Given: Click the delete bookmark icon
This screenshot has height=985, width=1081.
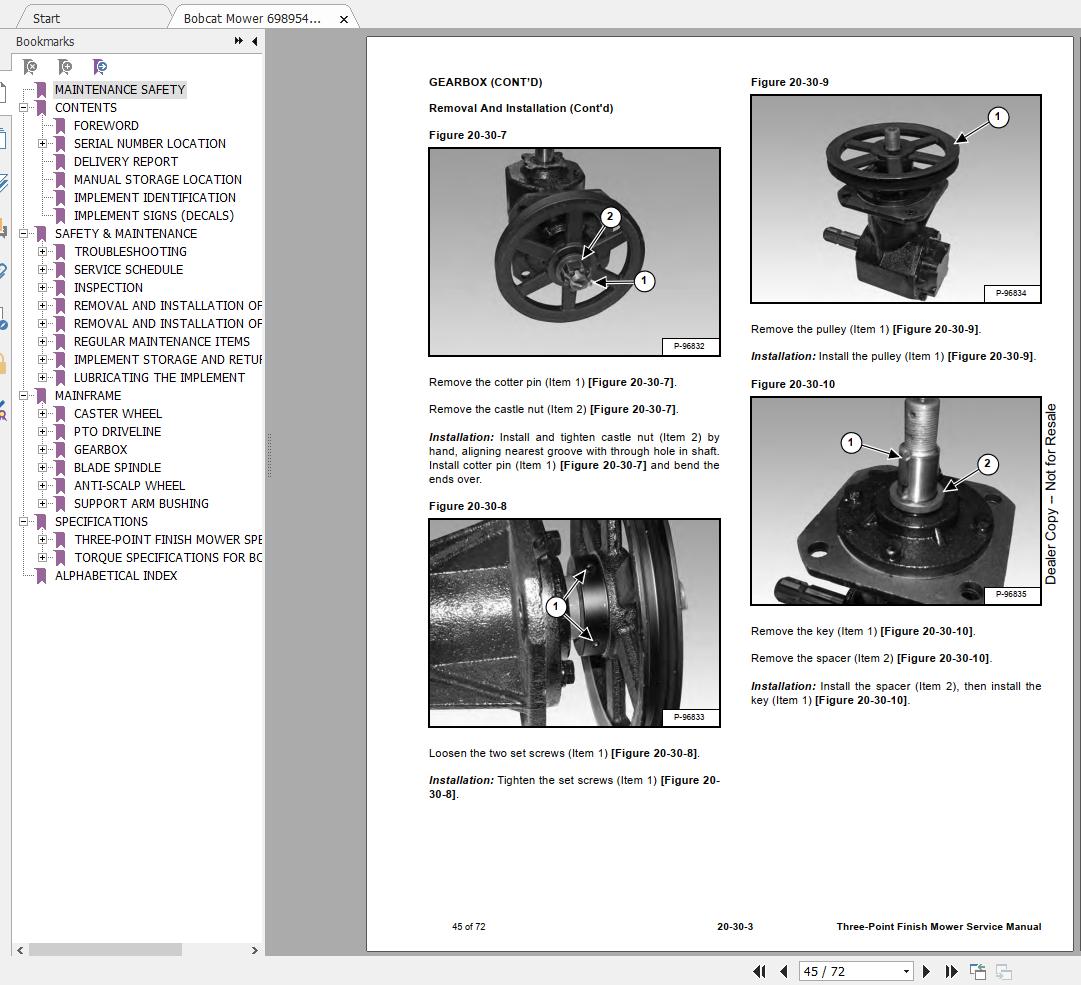Looking at the screenshot, I should [30, 67].
